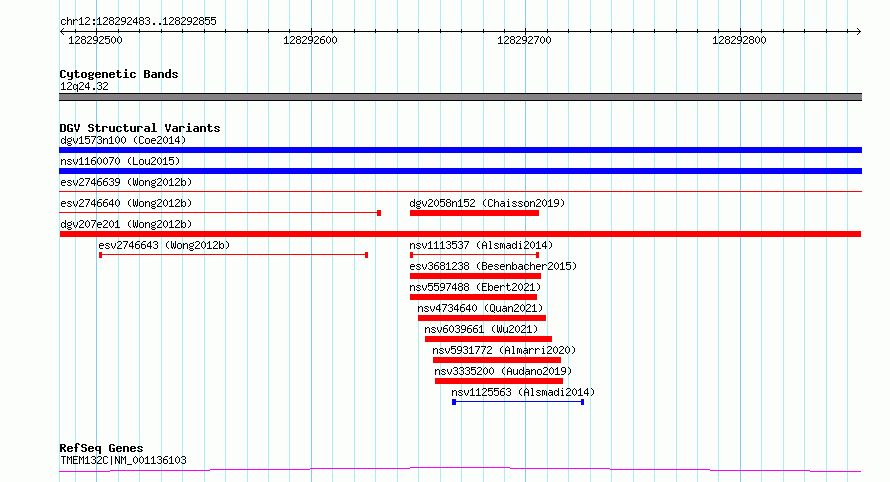Select the thin red esv2746640 feature line
The image size is (890, 482).
[220, 213]
